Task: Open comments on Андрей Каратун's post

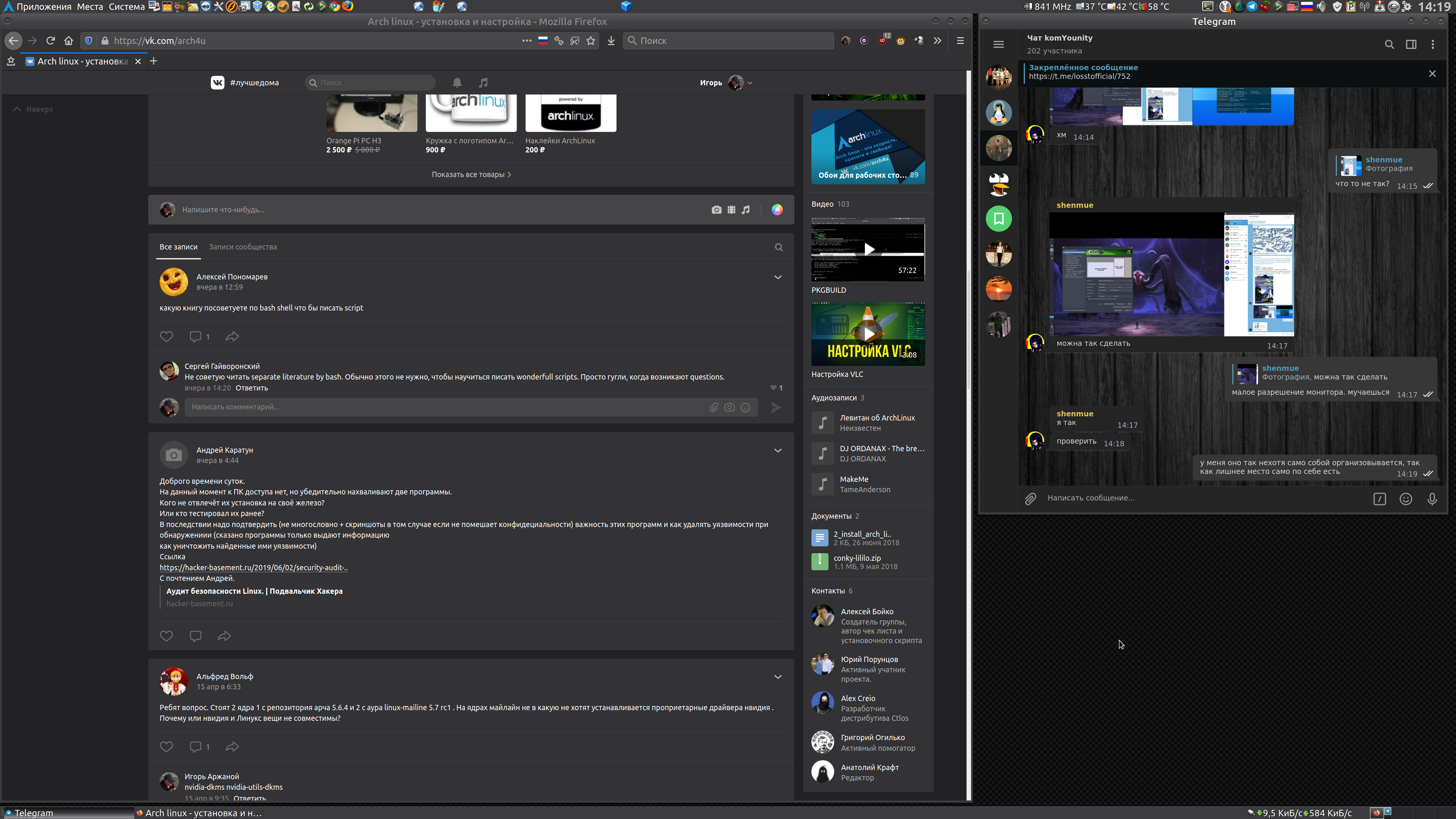Action: tap(196, 636)
